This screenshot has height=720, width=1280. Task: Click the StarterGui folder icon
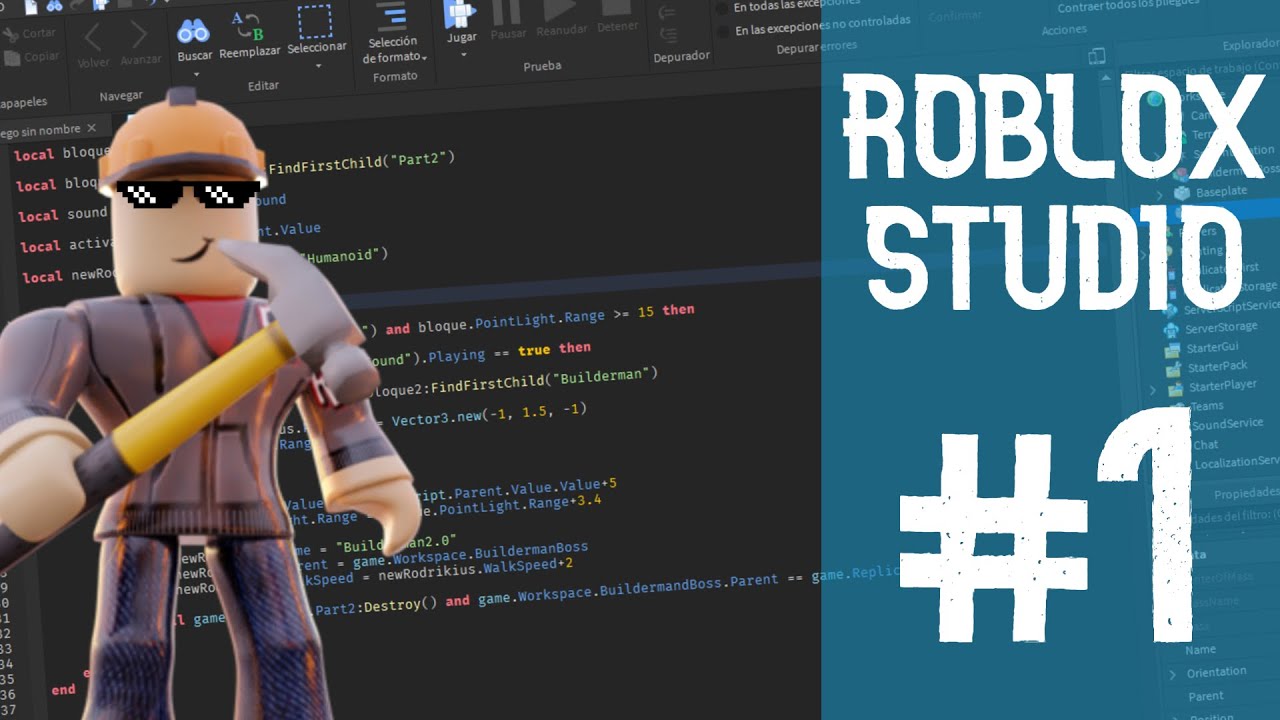coord(1173,350)
